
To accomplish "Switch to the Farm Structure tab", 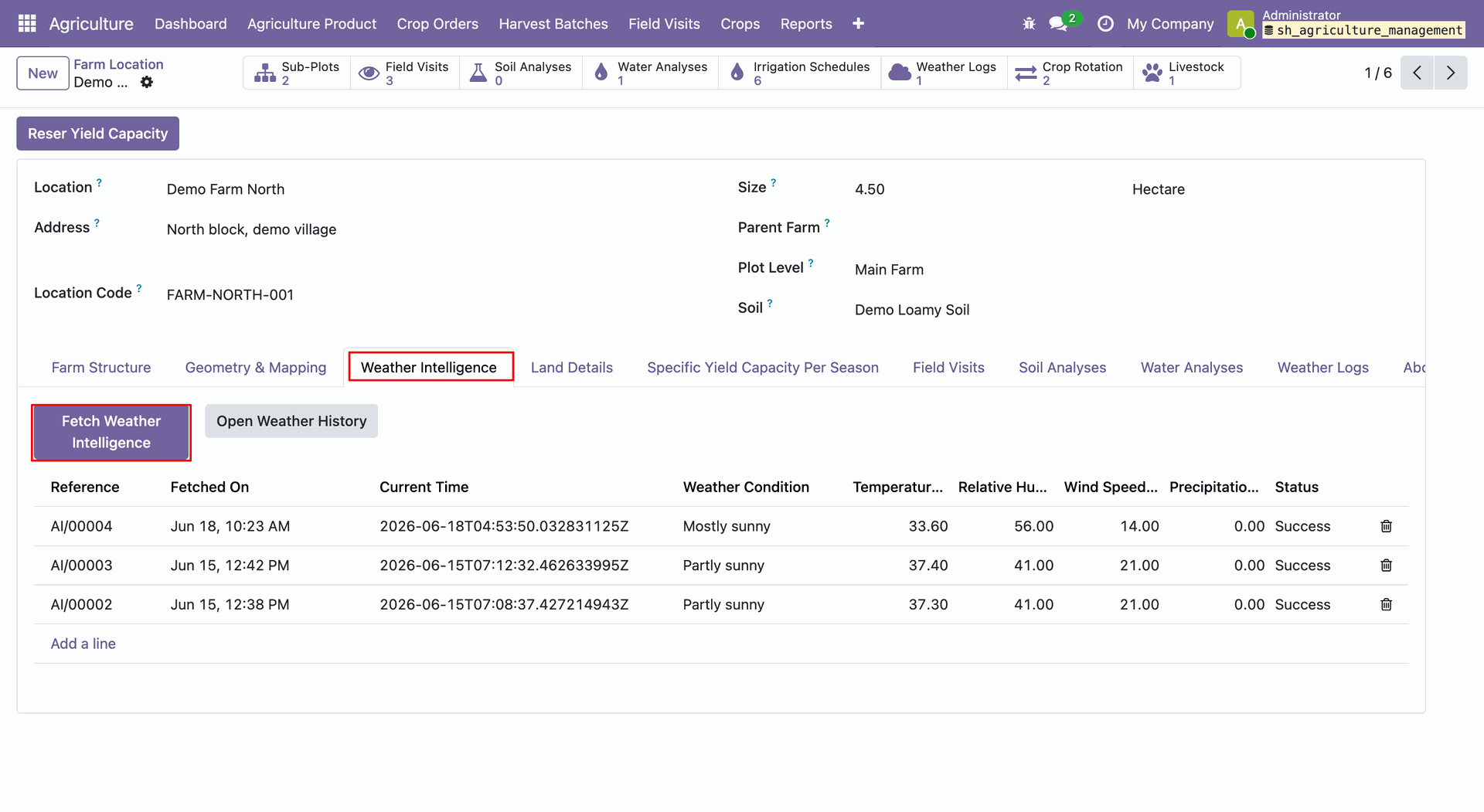I will 101,368.
